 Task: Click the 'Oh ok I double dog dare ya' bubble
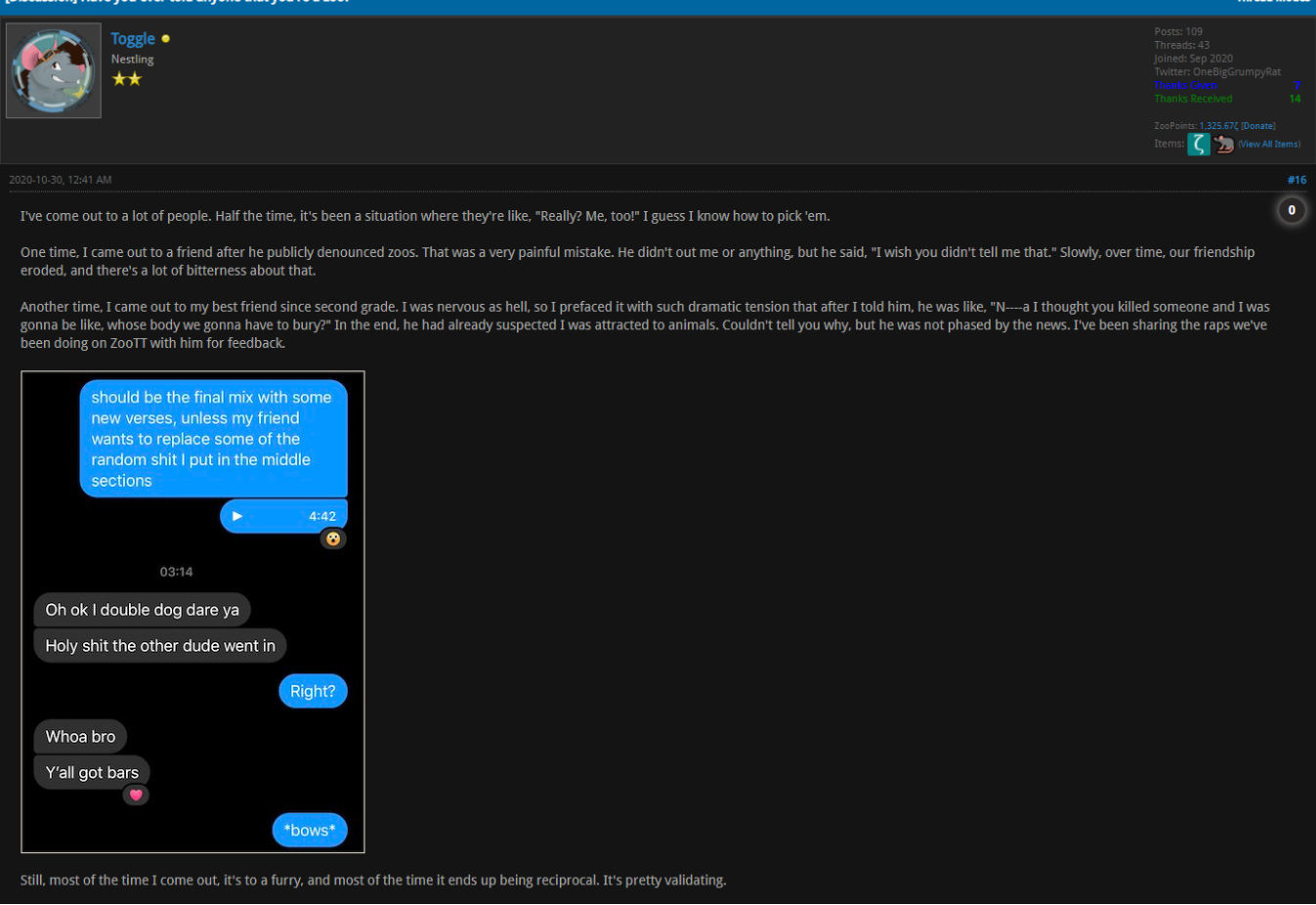coord(143,610)
